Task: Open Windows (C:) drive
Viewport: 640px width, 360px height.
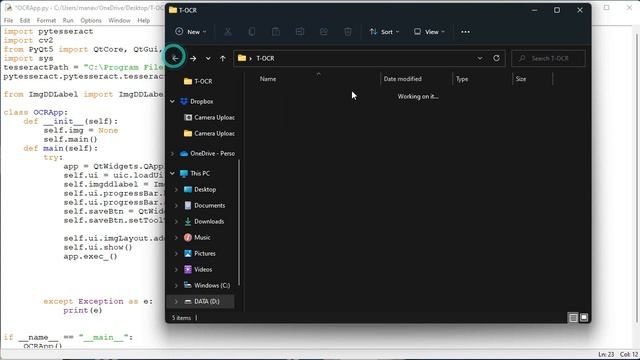Action: tap(207, 285)
